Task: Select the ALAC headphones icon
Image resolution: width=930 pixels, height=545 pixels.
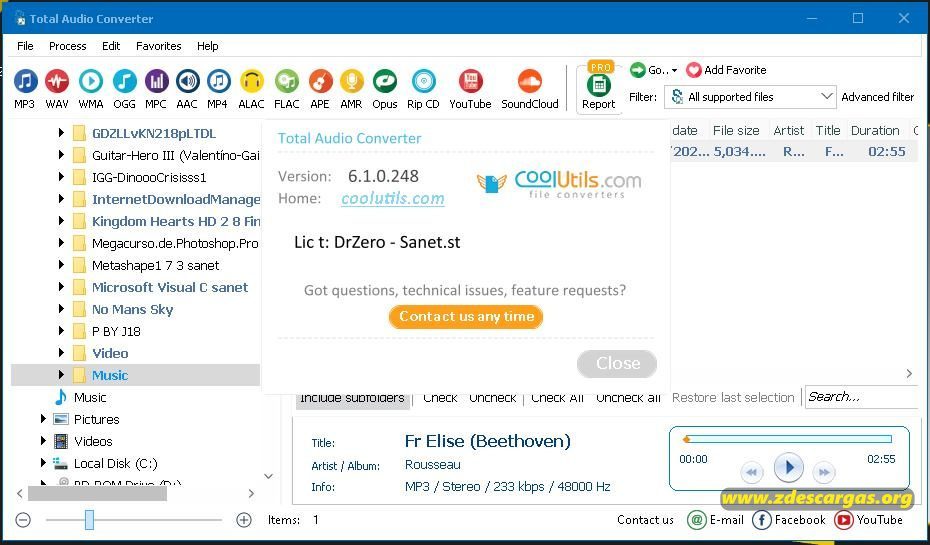Action: coord(251,82)
